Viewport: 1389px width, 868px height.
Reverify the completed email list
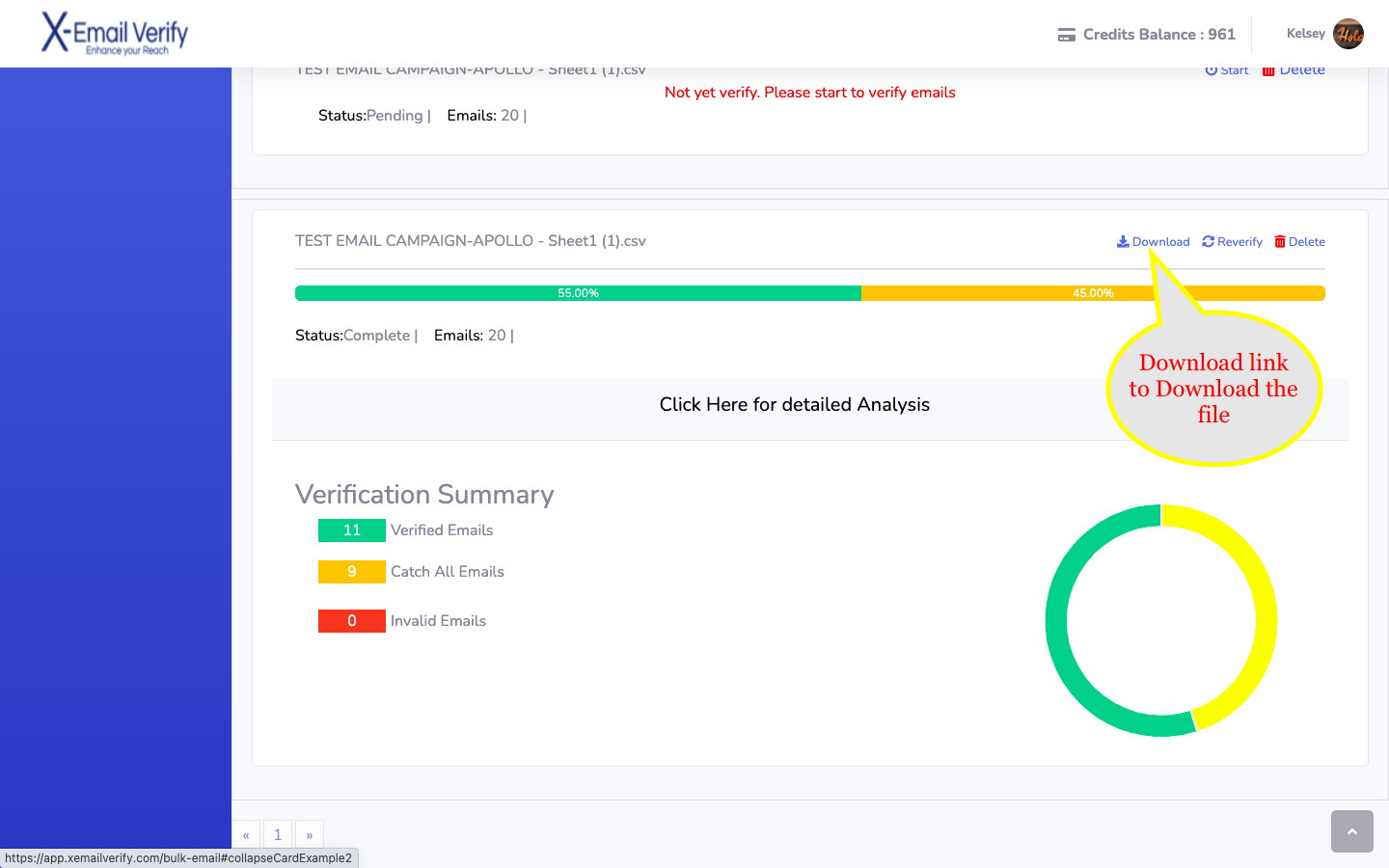click(1232, 242)
